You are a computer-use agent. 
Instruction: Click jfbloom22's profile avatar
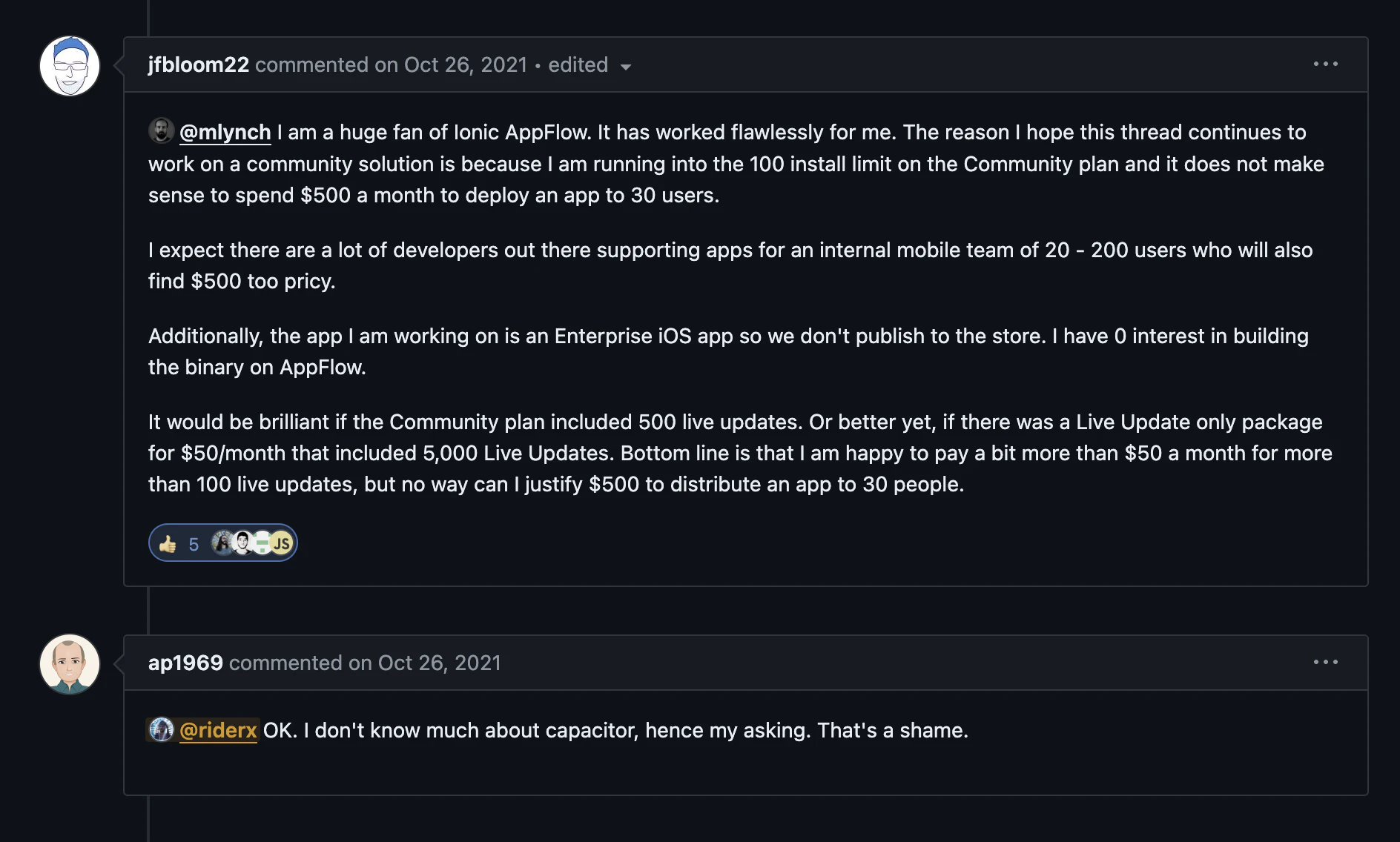[70, 66]
